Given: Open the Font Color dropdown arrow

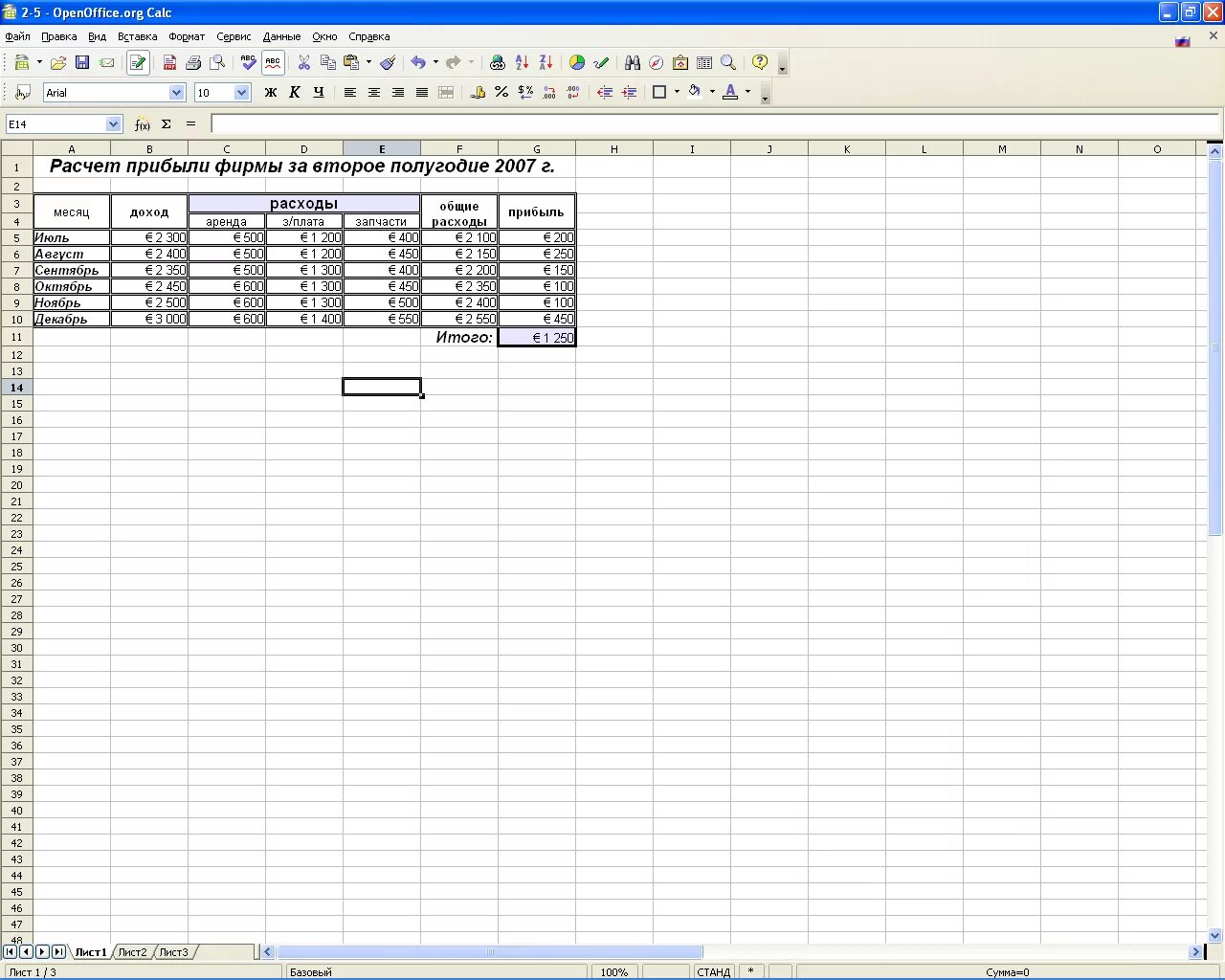Looking at the screenshot, I should (x=748, y=92).
